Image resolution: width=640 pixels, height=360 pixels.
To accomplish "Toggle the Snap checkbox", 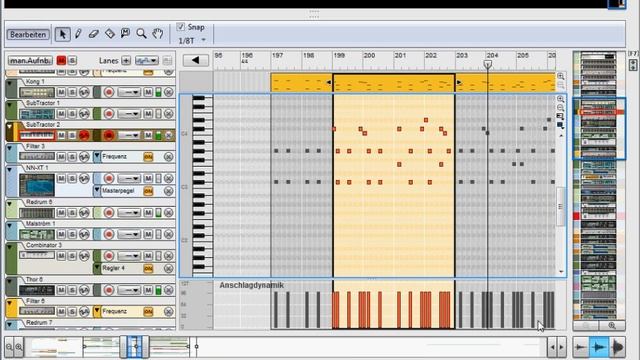I will click(x=180, y=27).
